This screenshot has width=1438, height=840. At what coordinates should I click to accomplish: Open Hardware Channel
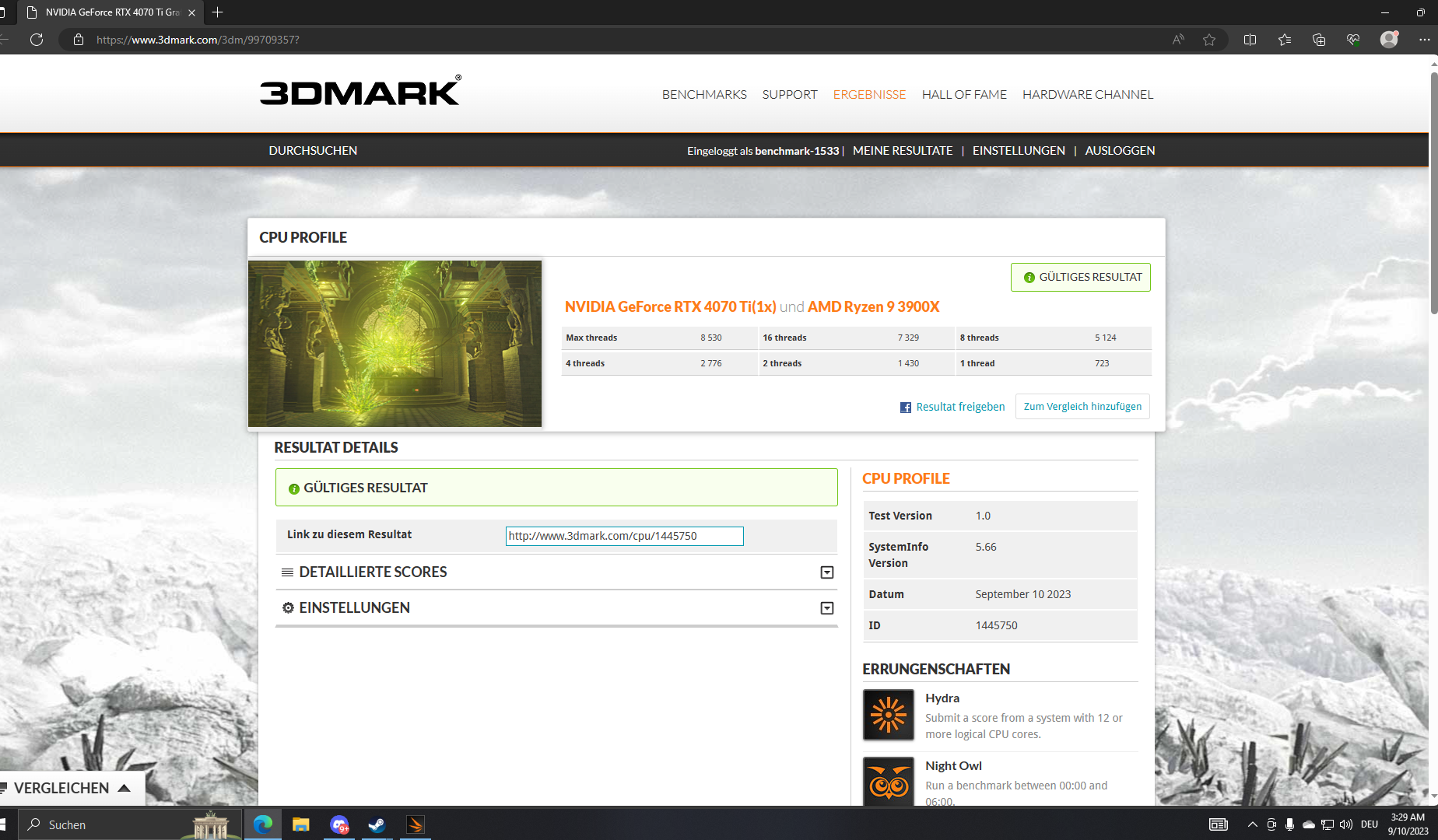(1088, 94)
